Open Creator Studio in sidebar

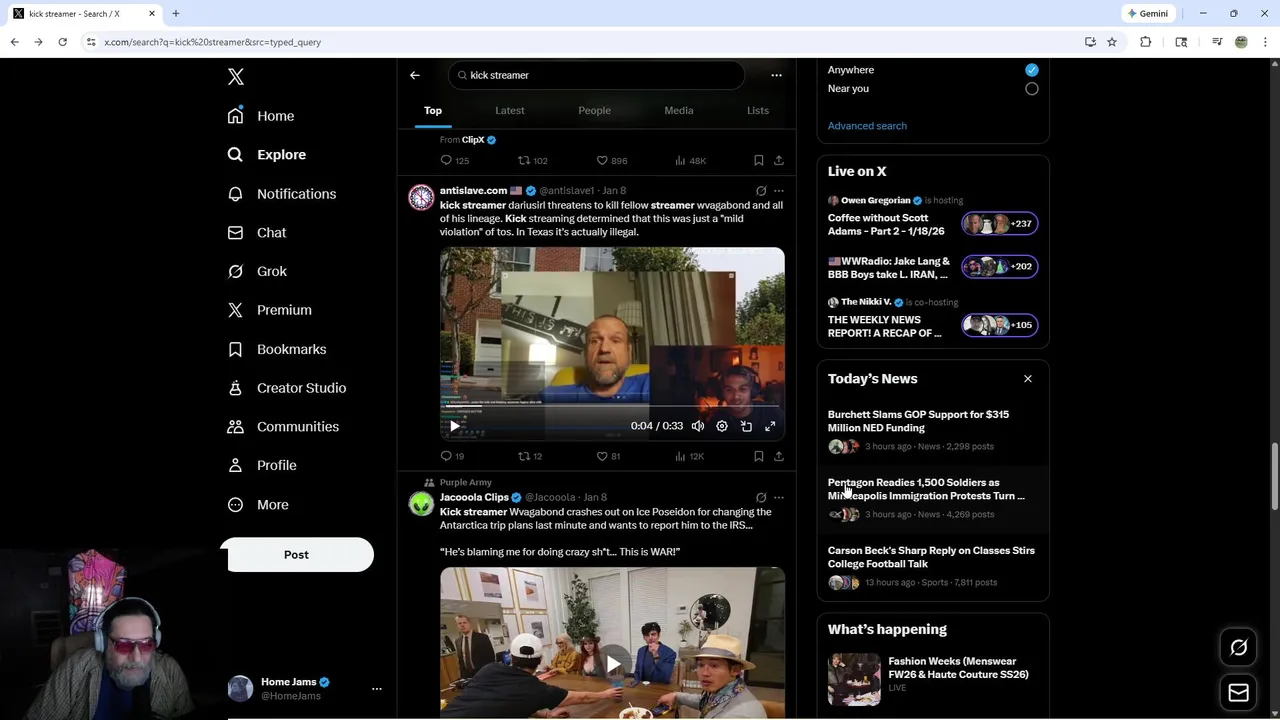click(x=287, y=388)
